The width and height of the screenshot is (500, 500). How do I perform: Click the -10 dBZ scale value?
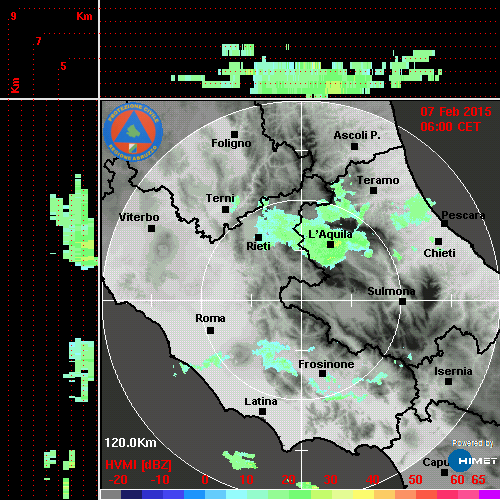160,480
